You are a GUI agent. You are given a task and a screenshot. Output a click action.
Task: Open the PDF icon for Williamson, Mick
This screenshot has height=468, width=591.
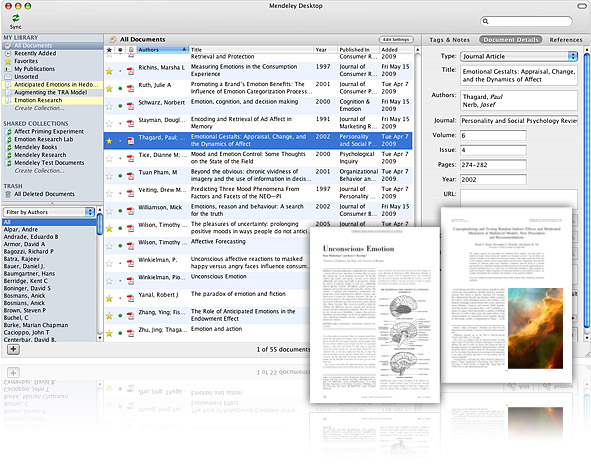pyautogui.click(x=130, y=211)
